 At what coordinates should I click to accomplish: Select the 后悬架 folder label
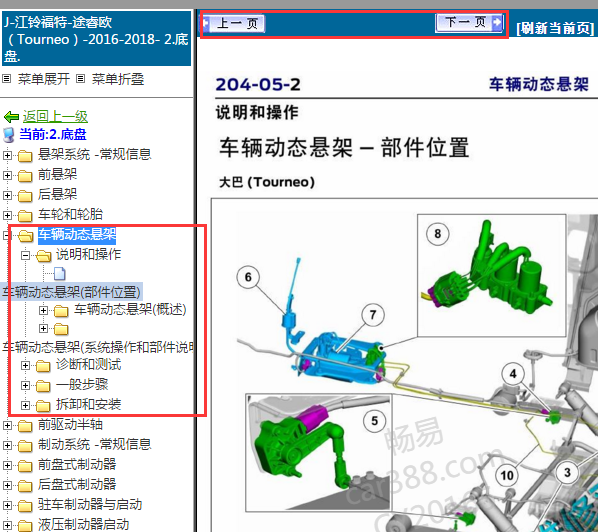point(57,194)
